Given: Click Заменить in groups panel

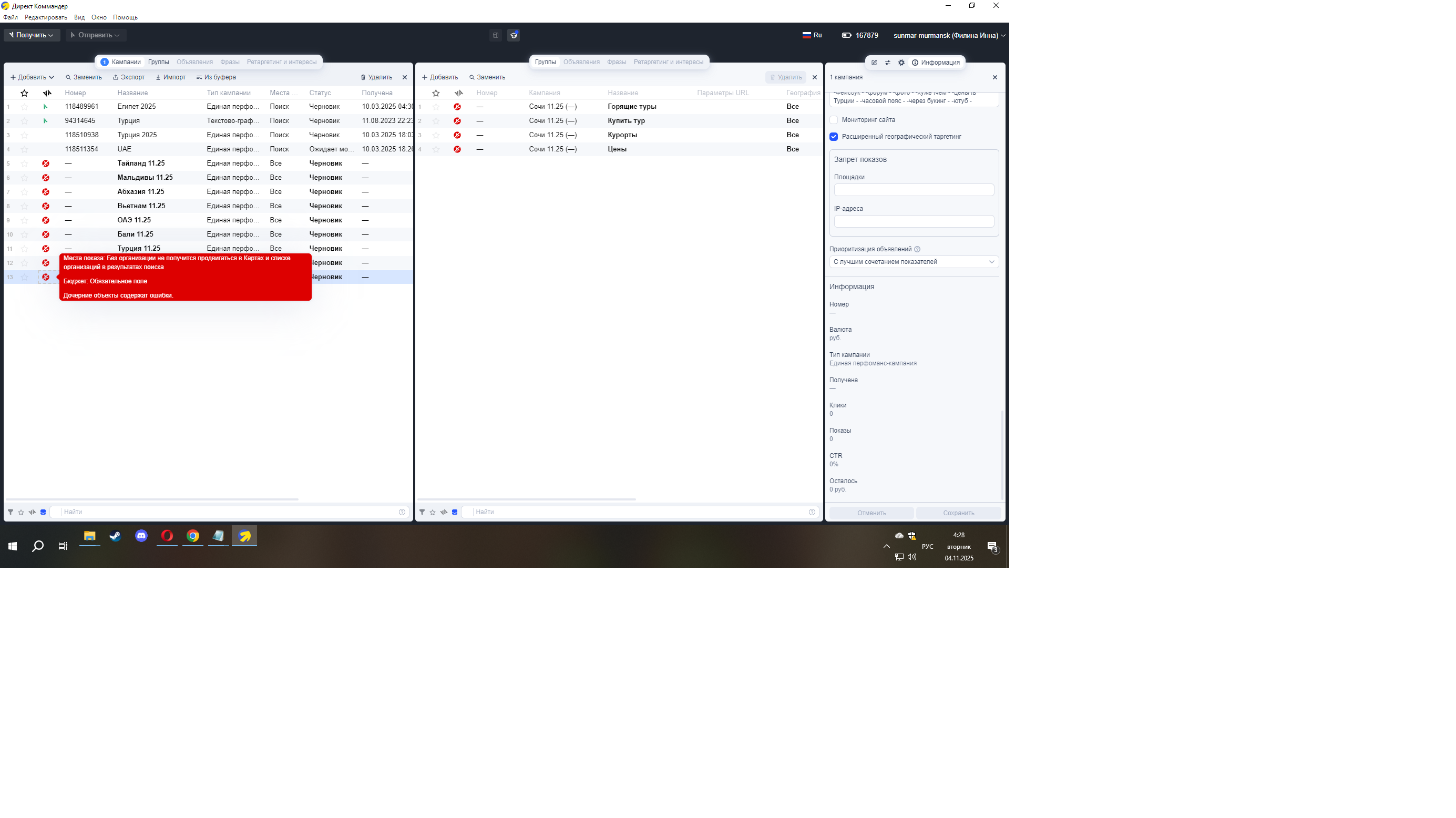Looking at the screenshot, I should (x=487, y=77).
